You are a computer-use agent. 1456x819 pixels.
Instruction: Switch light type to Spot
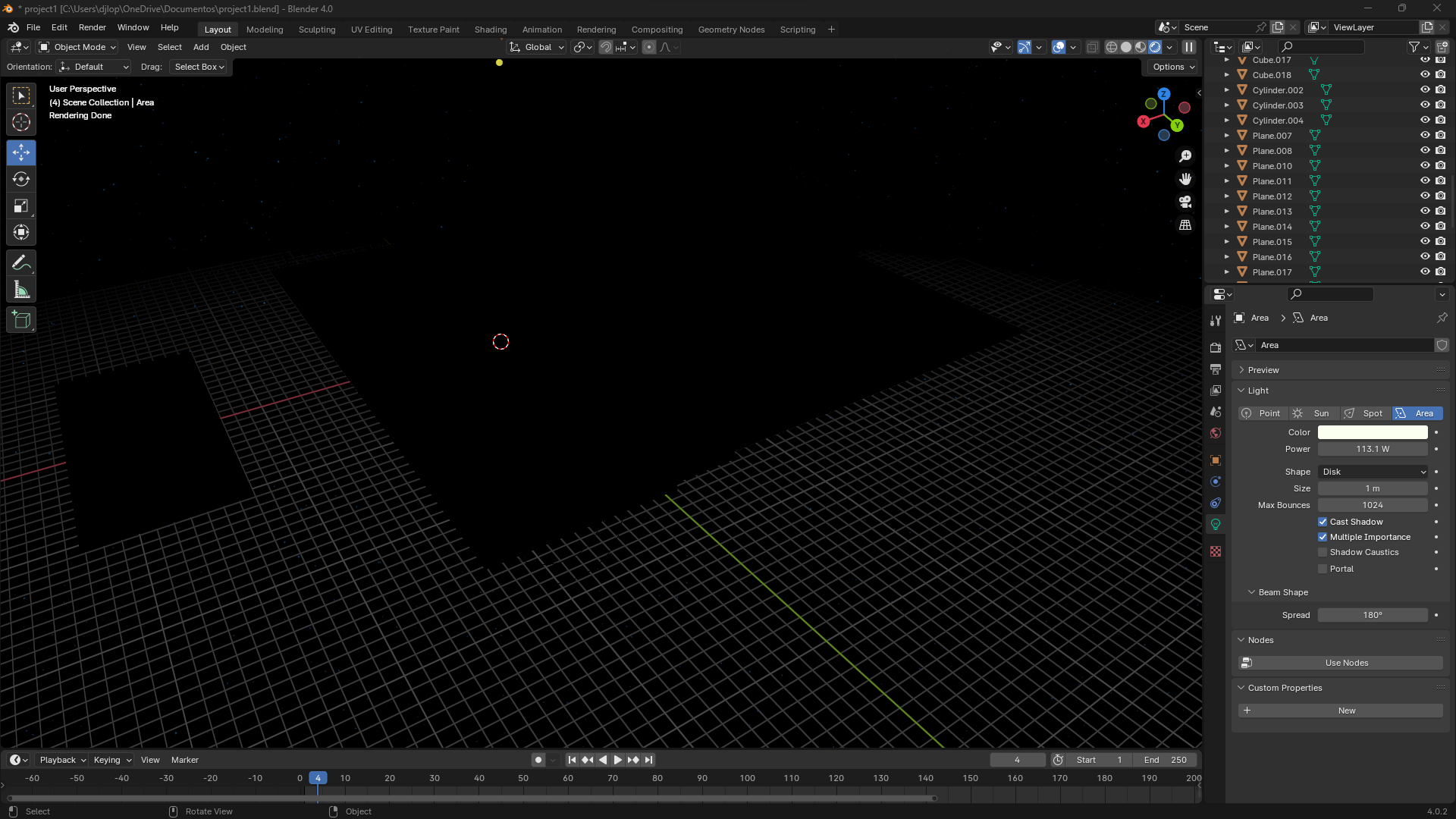(x=1364, y=413)
